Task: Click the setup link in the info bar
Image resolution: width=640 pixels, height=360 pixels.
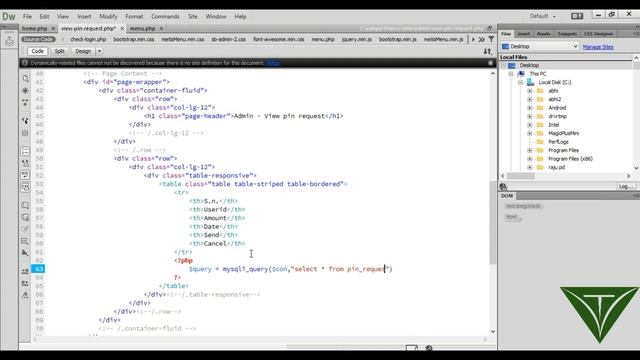Action: tap(273, 63)
